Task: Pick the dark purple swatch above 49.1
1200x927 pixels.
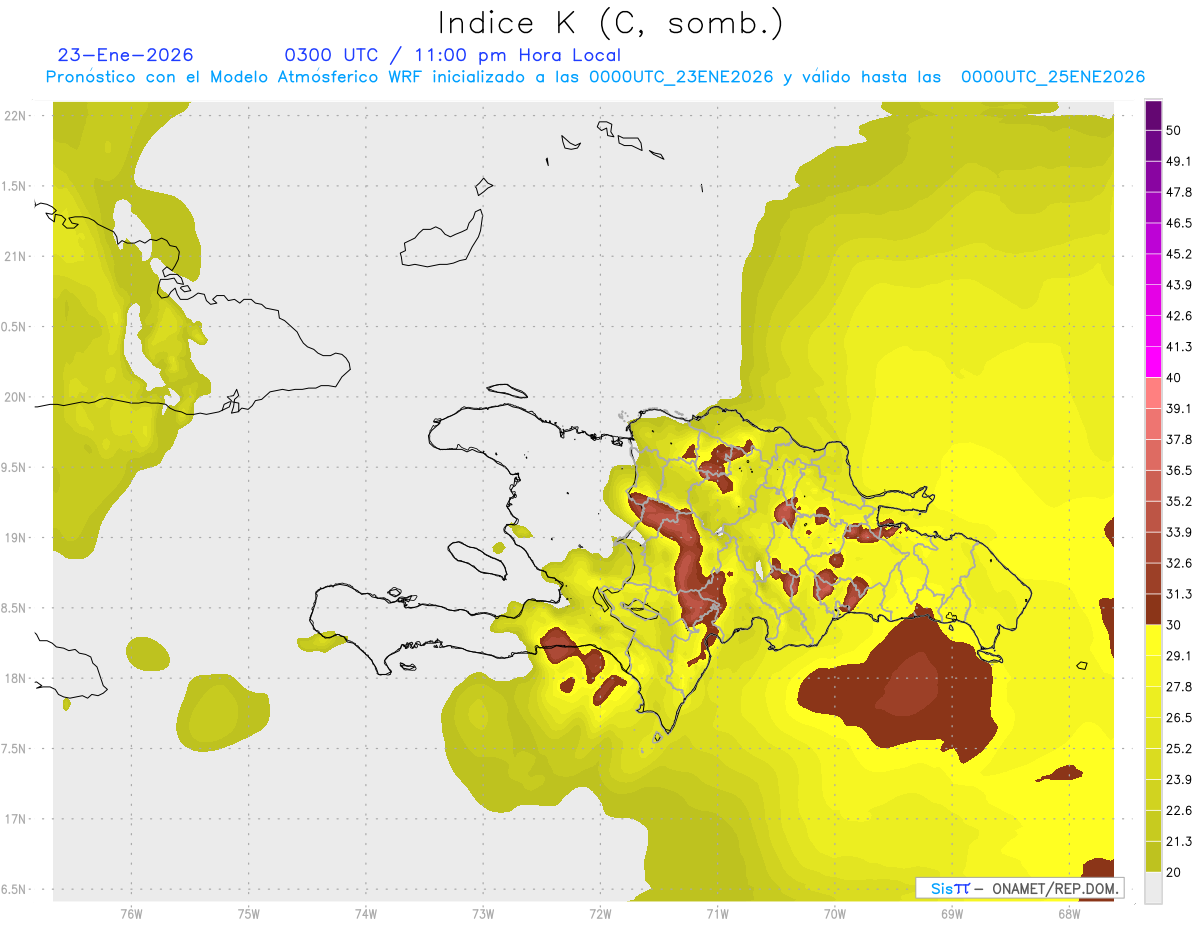Action: (x=1153, y=146)
